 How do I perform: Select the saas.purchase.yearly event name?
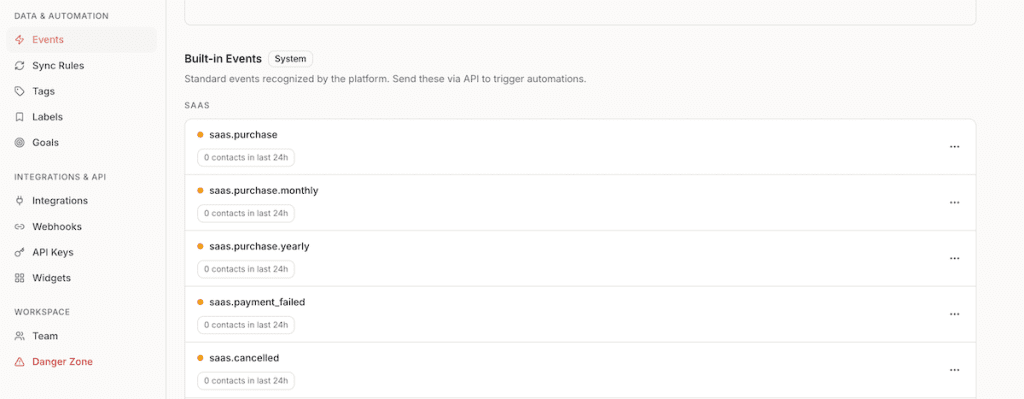coord(259,247)
